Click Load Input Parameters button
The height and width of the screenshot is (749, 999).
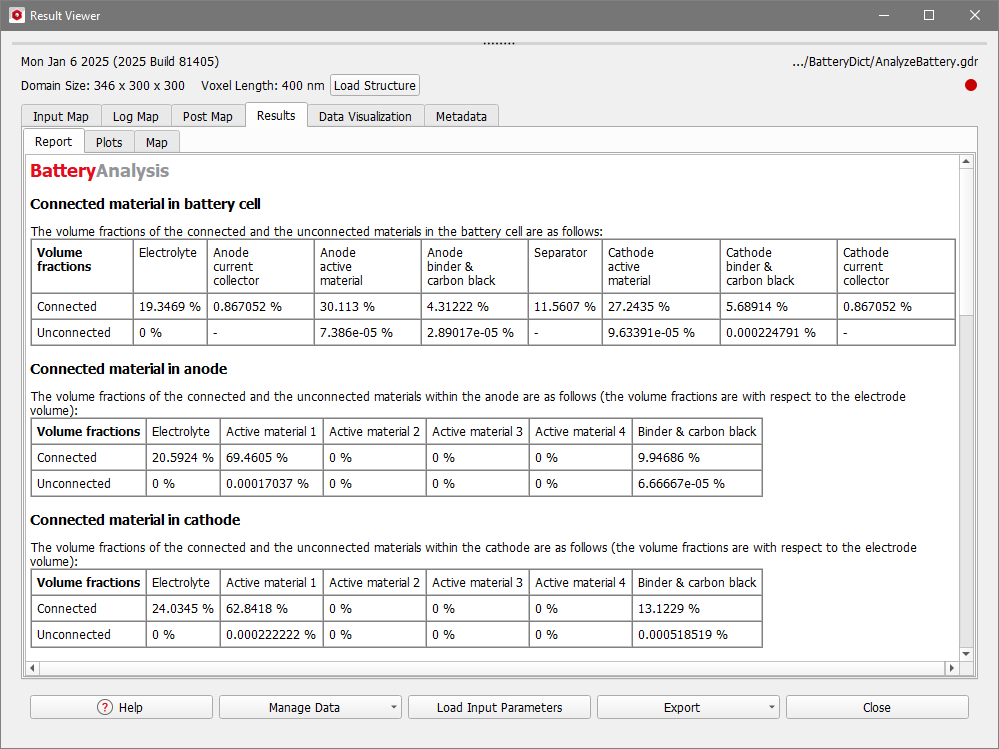click(x=500, y=707)
